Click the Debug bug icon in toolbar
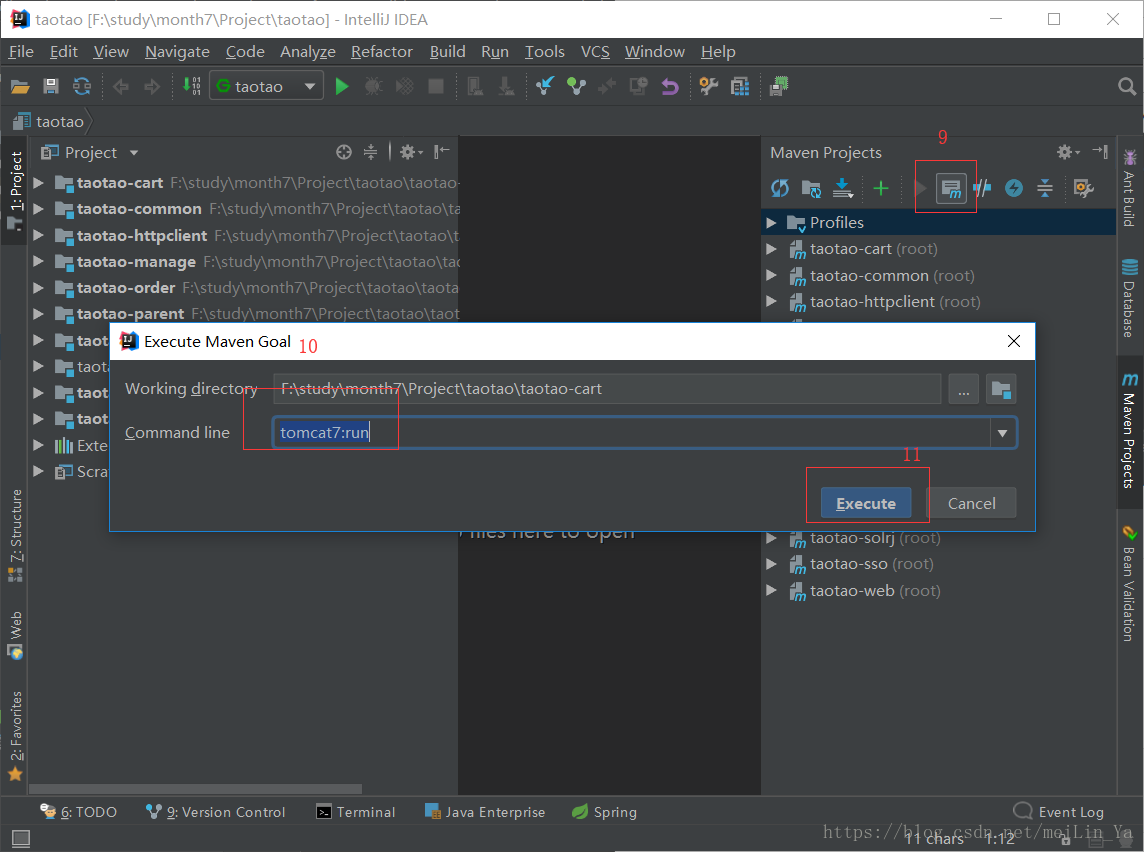Screen dimensions: 1144x852 coord(374,87)
